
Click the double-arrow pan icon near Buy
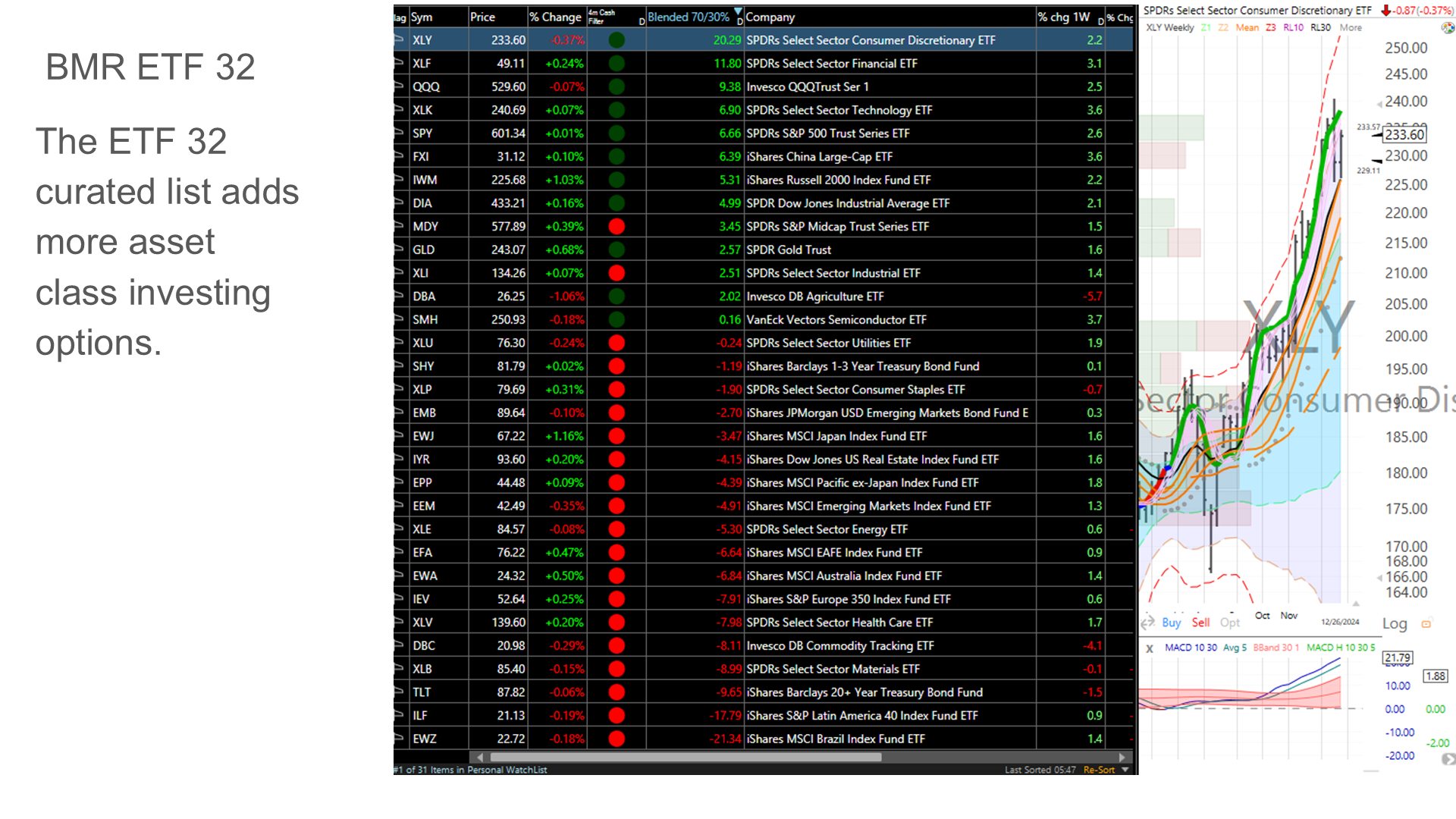coord(1147,623)
